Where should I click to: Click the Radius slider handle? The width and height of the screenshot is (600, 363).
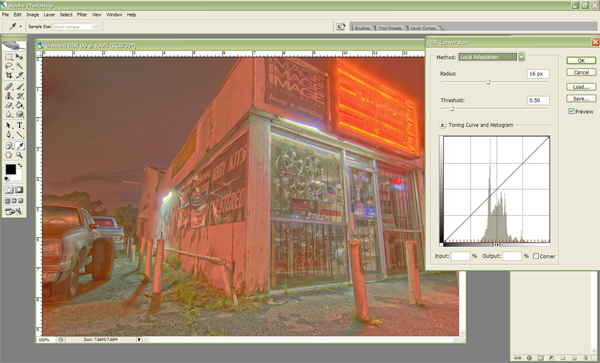[x=488, y=82]
